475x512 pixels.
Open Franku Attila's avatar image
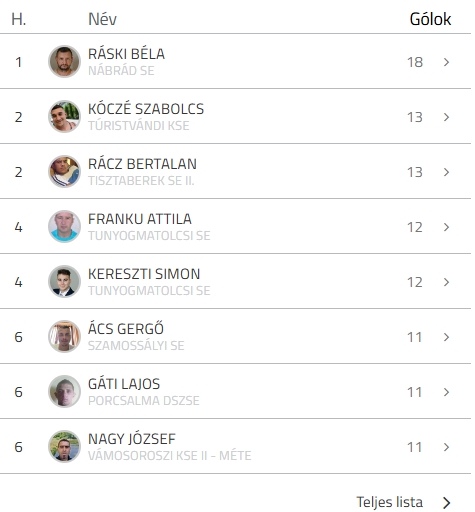click(64, 227)
